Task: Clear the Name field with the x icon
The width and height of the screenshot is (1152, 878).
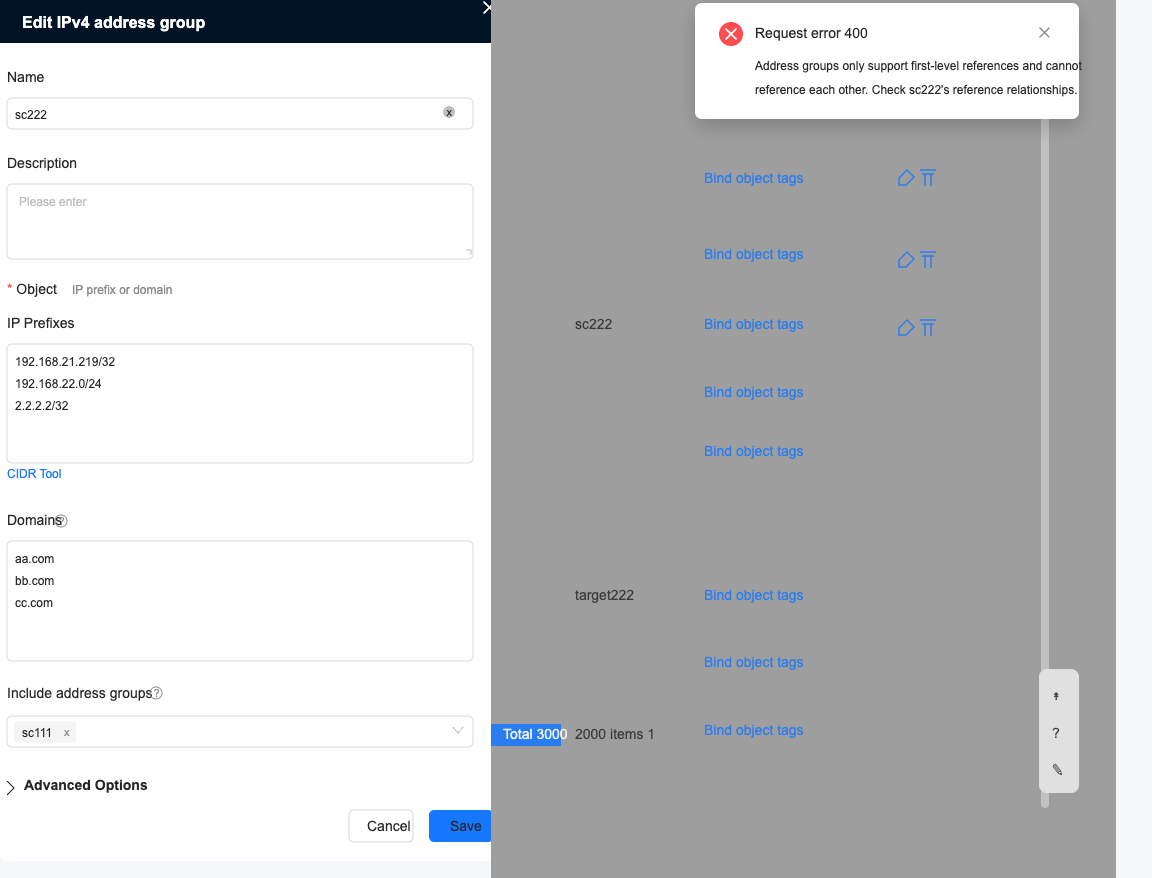Action: coord(449,112)
